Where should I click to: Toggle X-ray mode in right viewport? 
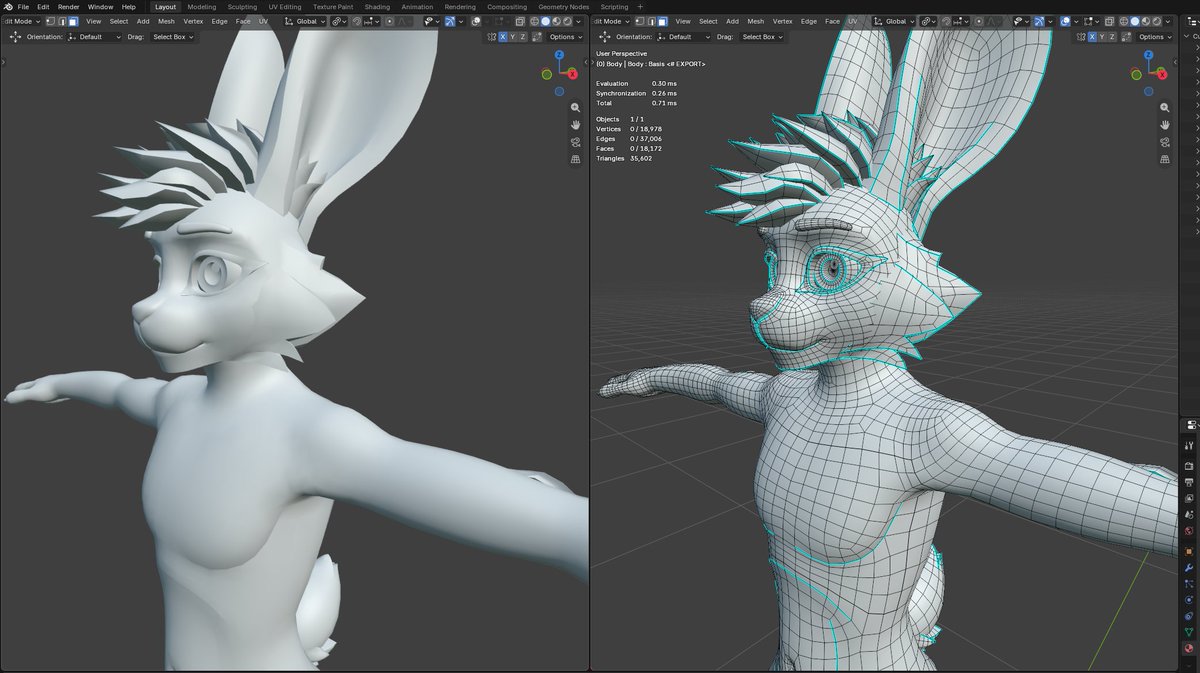coord(1109,21)
